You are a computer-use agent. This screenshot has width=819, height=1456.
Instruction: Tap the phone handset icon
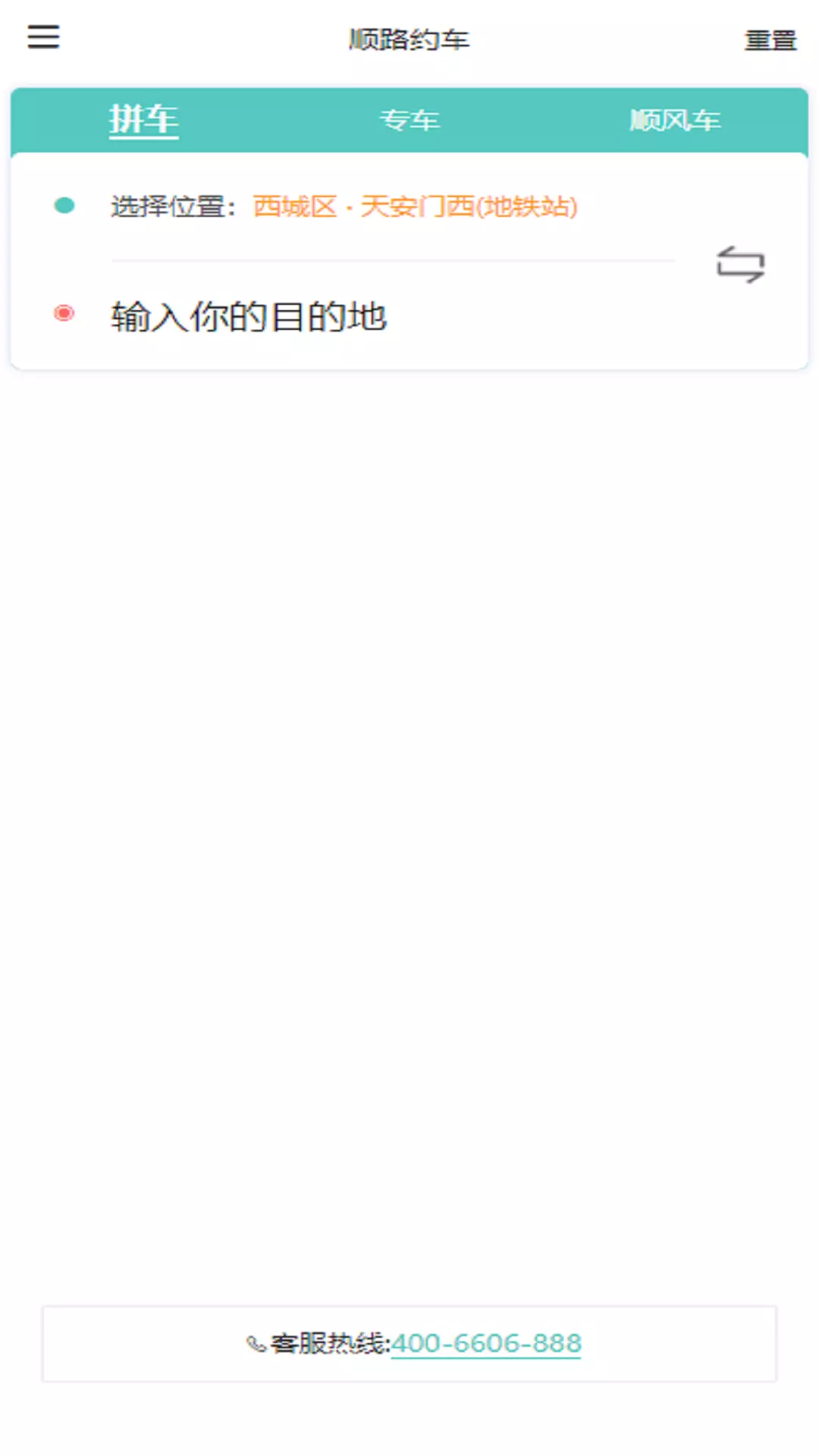click(256, 1345)
